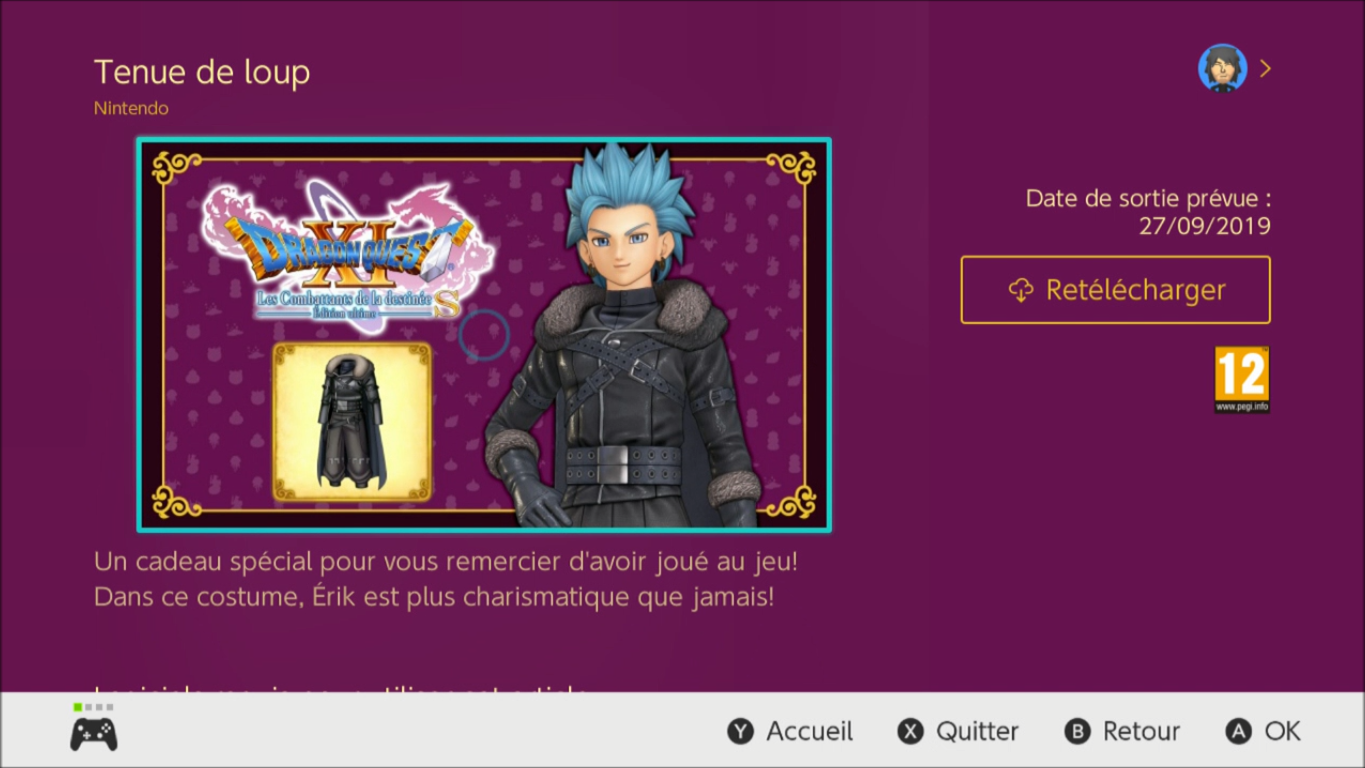Choose Quitter in the bottom bar
Viewport: 1365px width, 768px height.
point(977,732)
